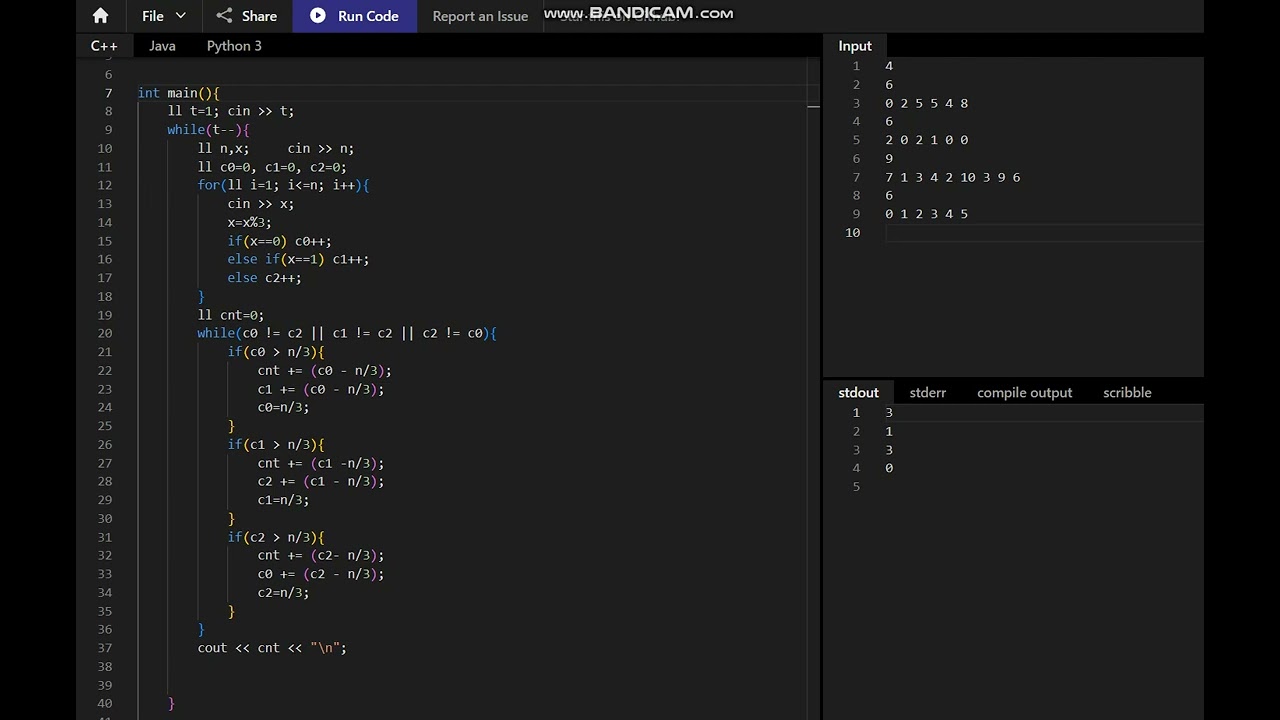Click input line '0 2 5 5 4 8'
Viewport: 1280px width, 720px height.
pyautogui.click(x=926, y=103)
